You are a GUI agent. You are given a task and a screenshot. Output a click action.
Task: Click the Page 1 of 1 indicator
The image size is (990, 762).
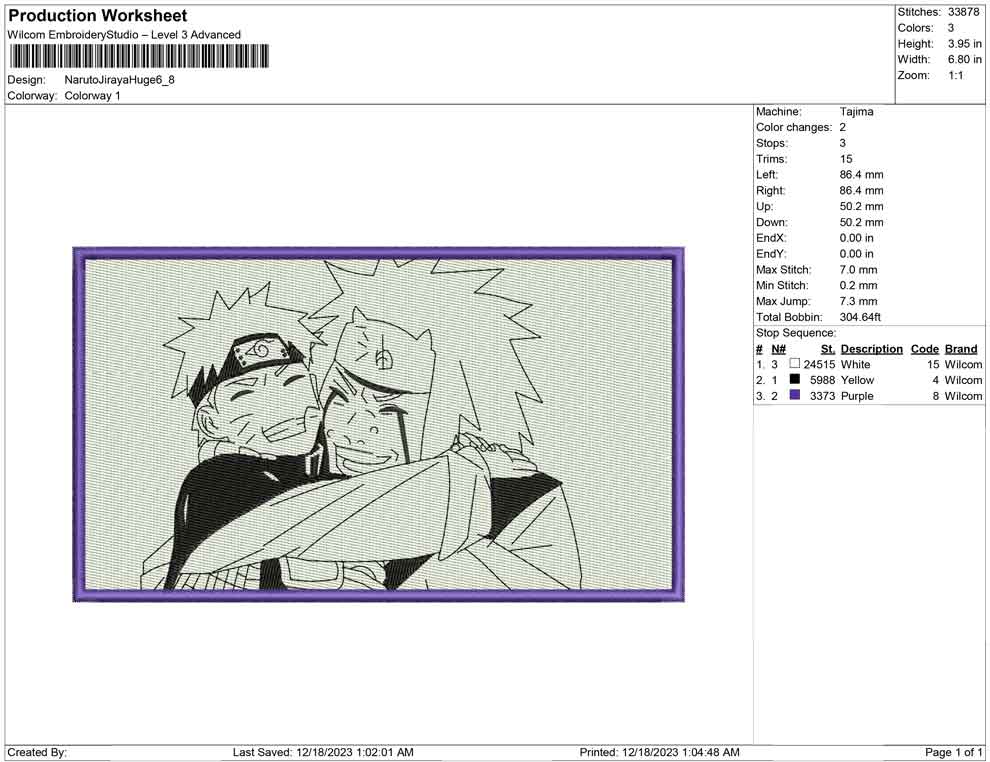click(953, 752)
